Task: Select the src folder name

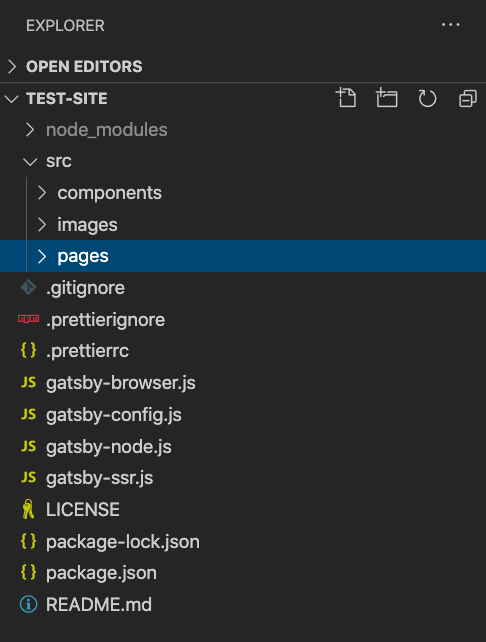Action: coord(59,161)
